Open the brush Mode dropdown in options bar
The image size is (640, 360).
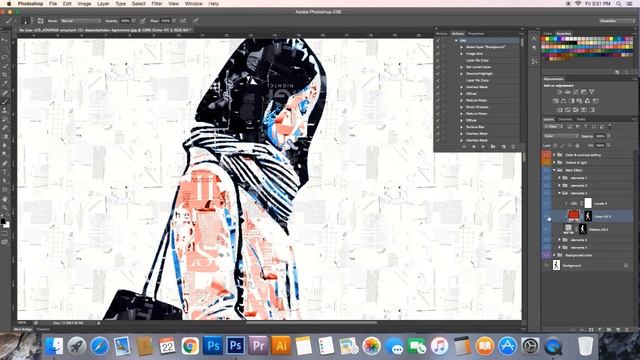[80, 20]
